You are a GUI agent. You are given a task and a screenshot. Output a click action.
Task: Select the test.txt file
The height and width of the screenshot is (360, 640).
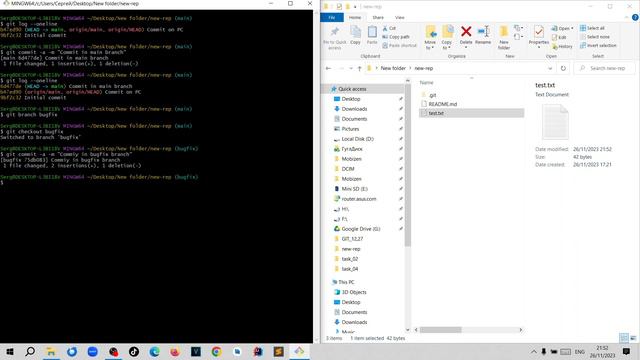471,113
